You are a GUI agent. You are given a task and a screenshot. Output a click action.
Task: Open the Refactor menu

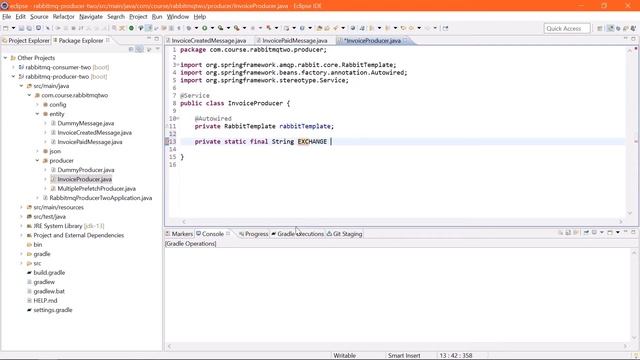click(64, 17)
